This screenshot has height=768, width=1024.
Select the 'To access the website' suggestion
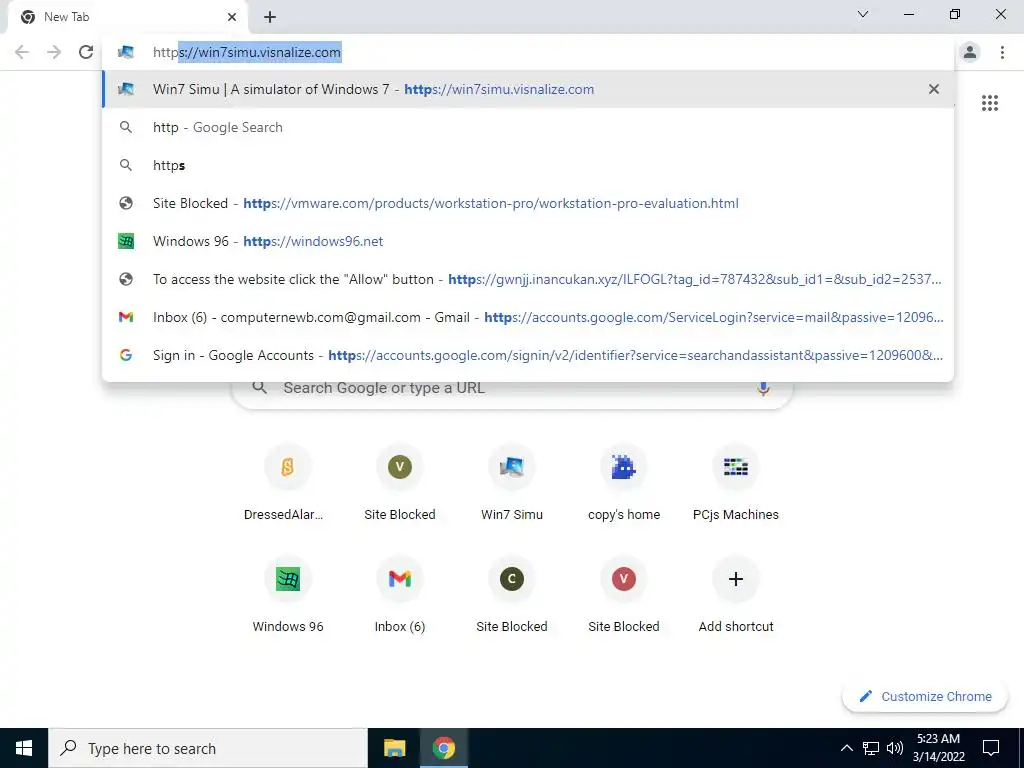(x=528, y=279)
